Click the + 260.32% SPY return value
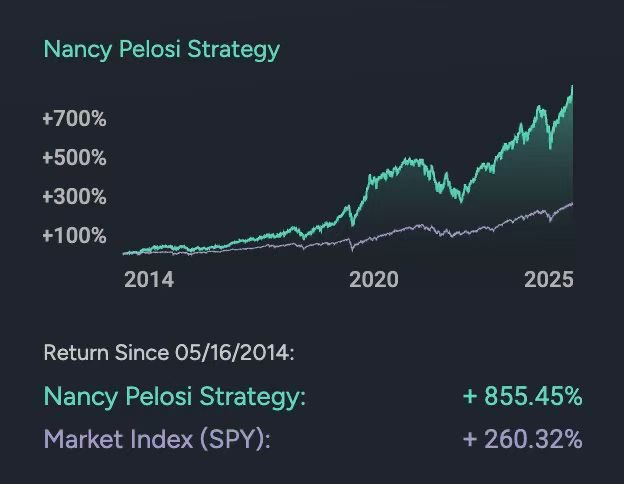The height and width of the screenshot is (484, 624). tap(522, 438)
